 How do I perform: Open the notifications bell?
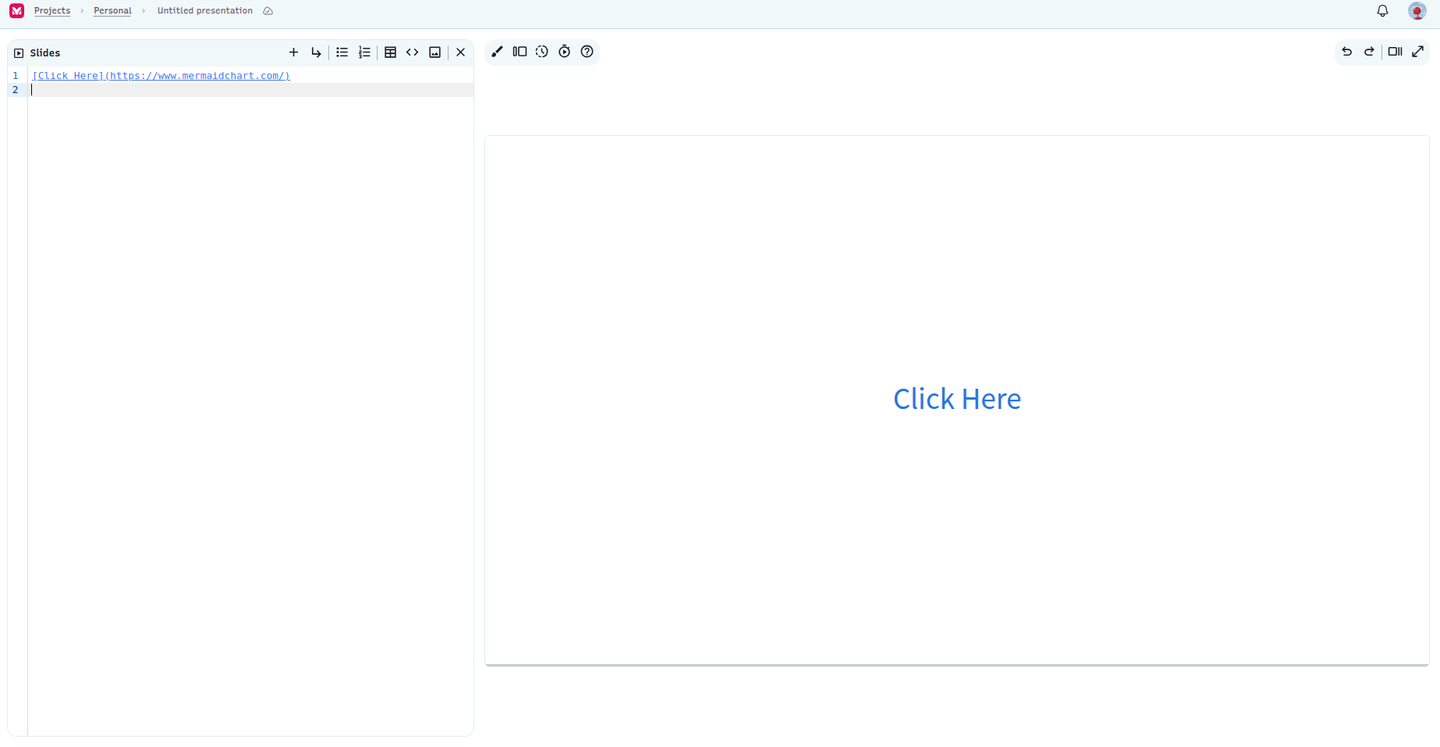pyautogui.click(x=1382, y=10)
